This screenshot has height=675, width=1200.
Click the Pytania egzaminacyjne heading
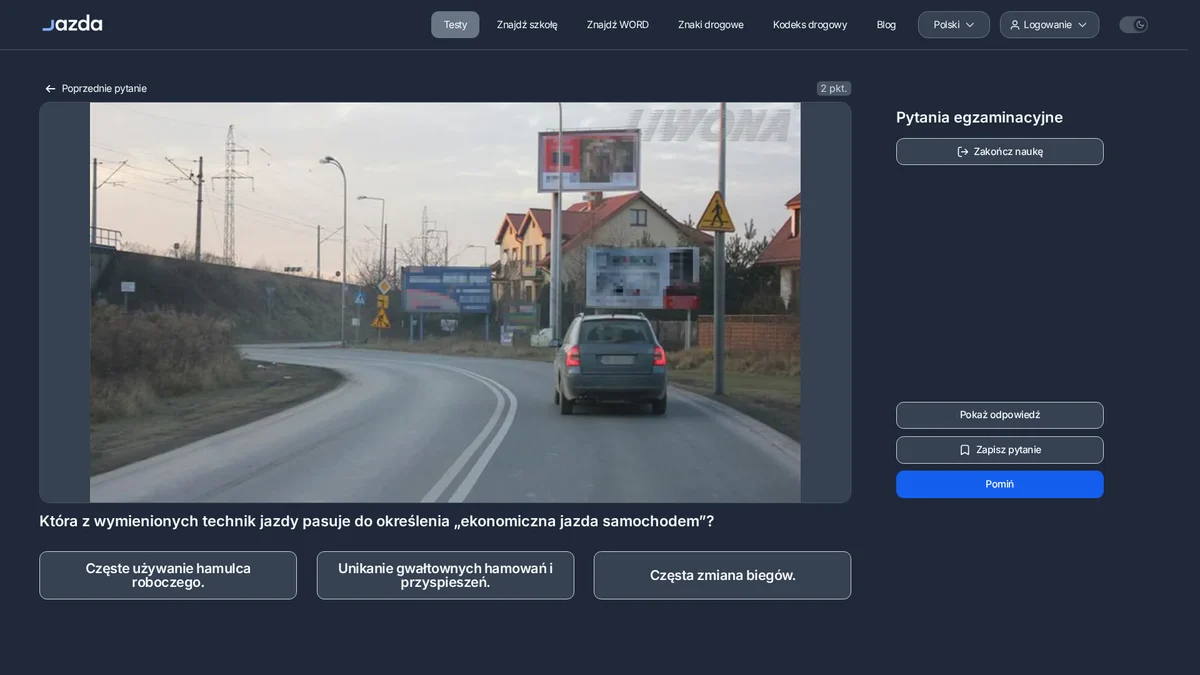979,117
